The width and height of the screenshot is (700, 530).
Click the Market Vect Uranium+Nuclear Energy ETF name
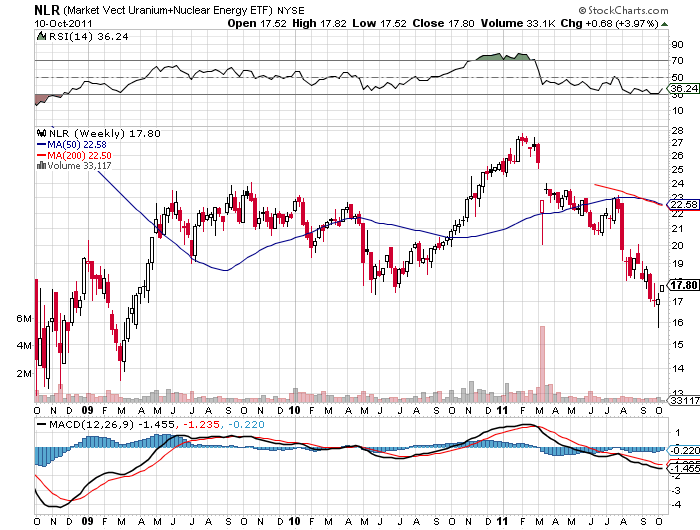click(167, 10)
